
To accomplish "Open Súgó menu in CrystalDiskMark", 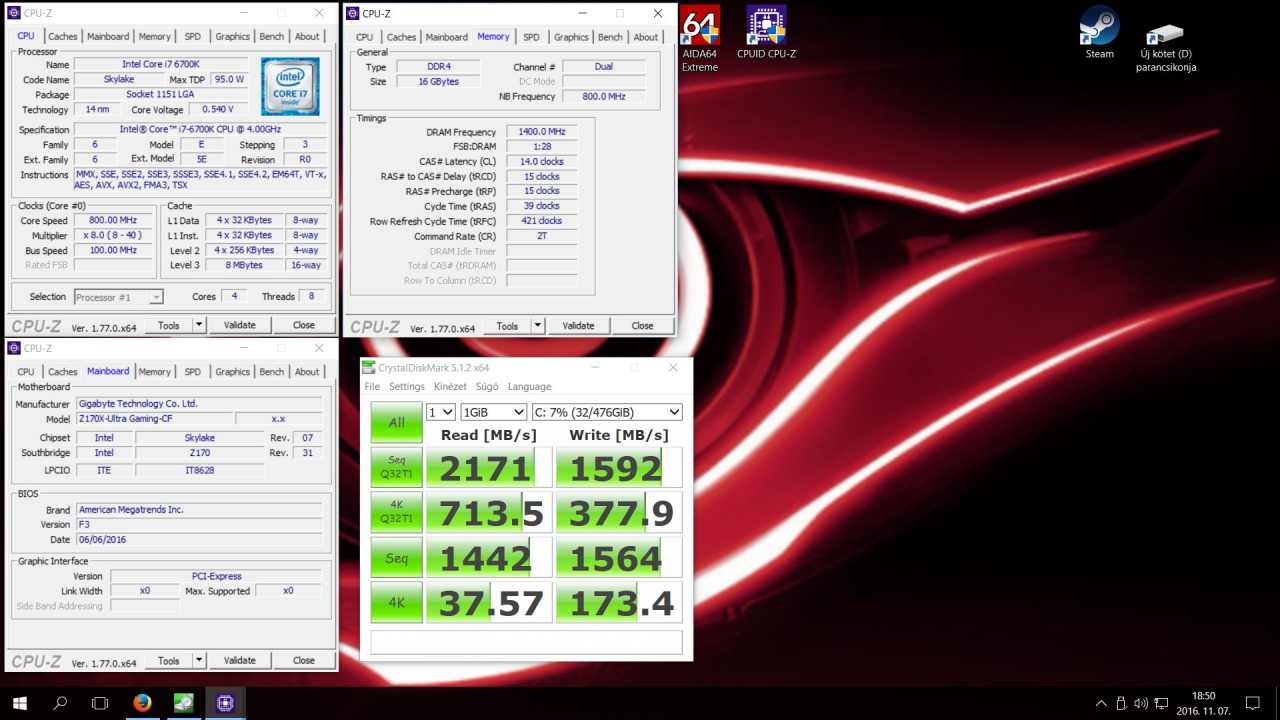I will pos(487,386).
